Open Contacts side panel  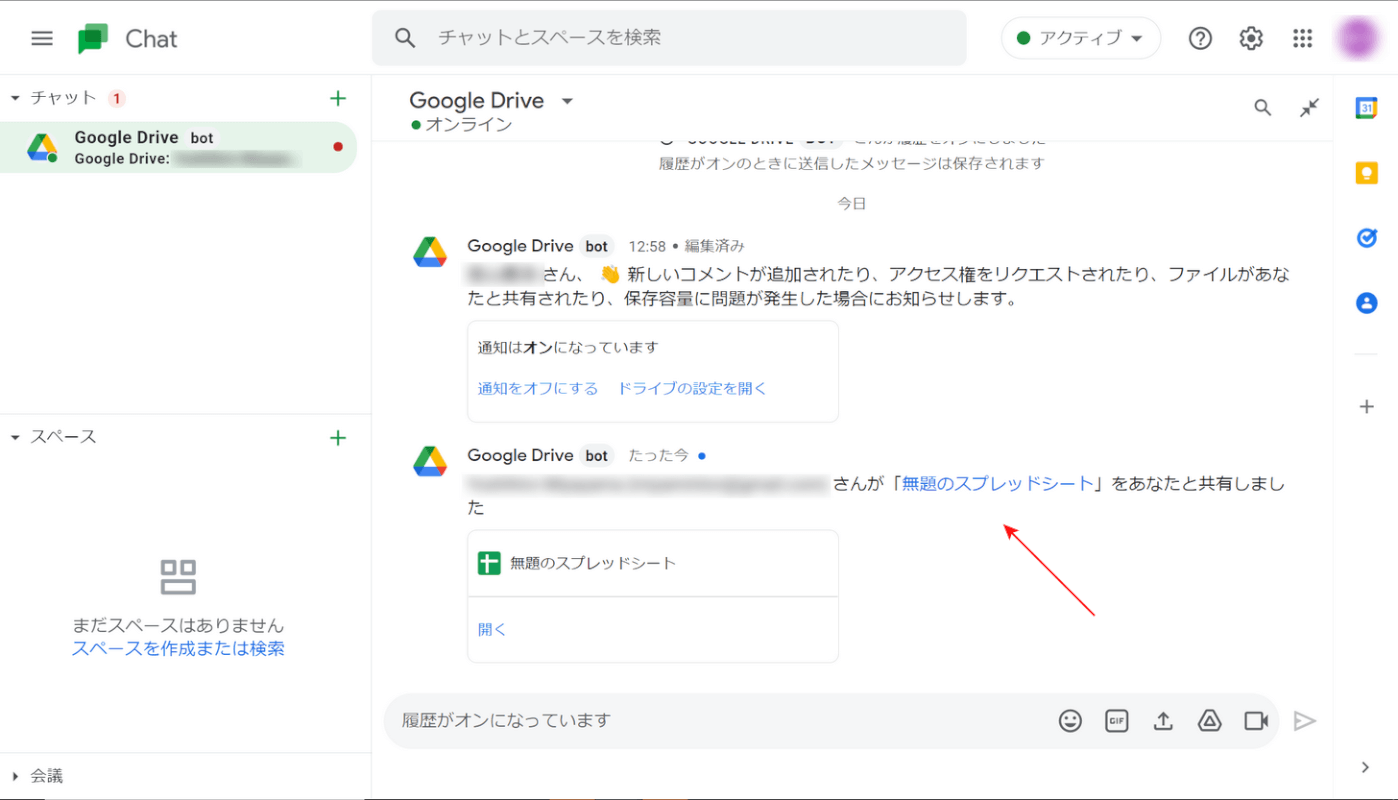tap(1366, 303)
